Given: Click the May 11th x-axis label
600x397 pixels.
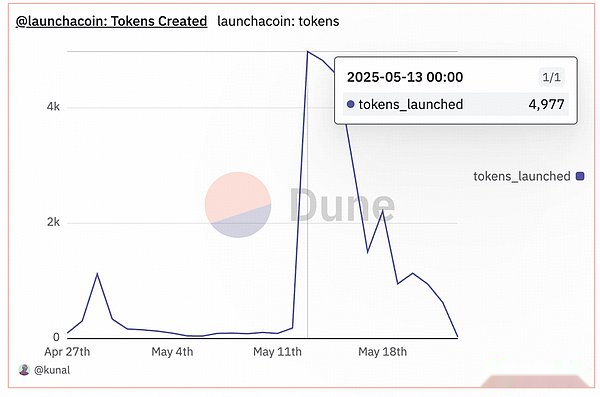Looking at the screenshot, I should click(x=277, y=352).
